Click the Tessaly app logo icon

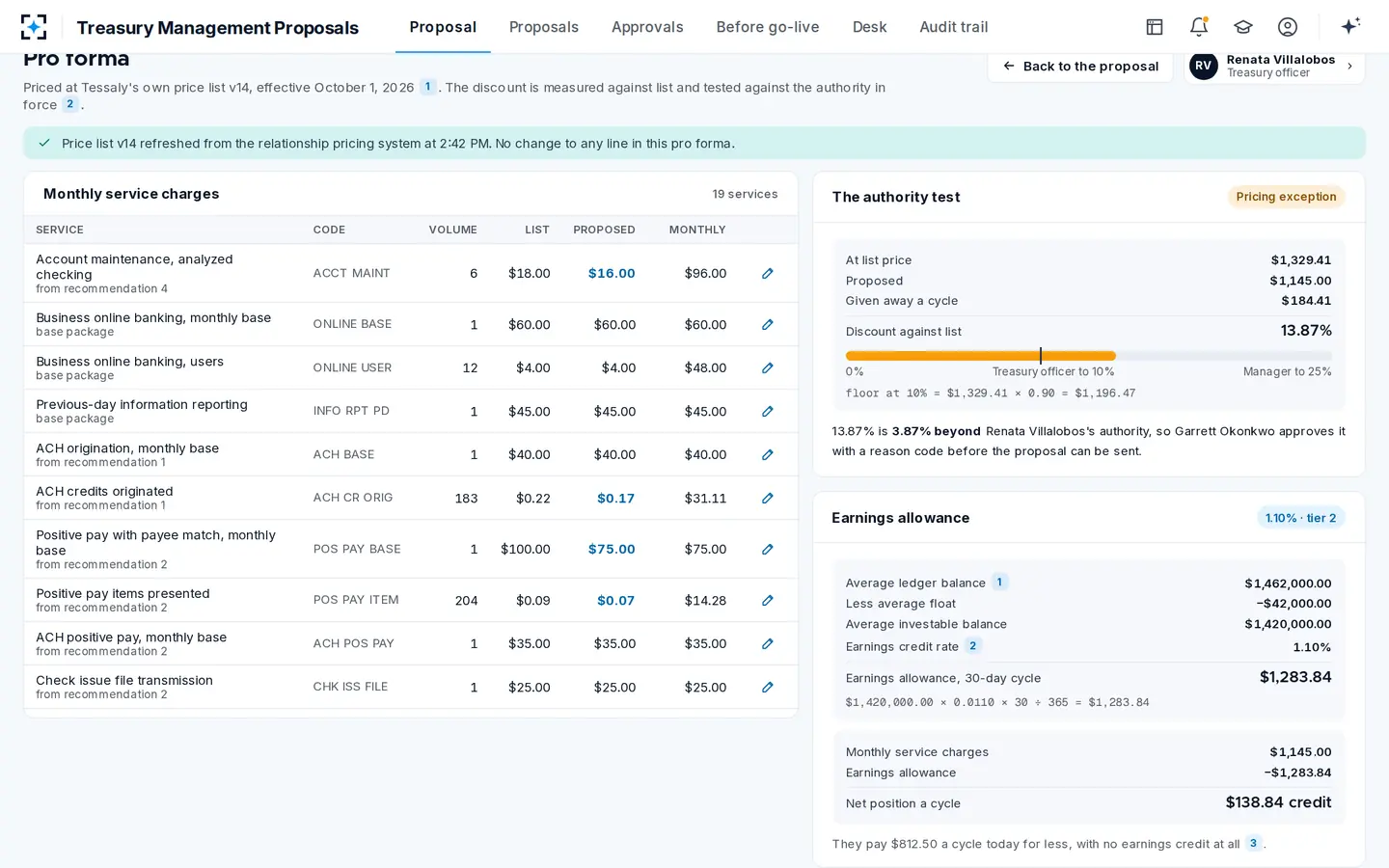(34, 27)
